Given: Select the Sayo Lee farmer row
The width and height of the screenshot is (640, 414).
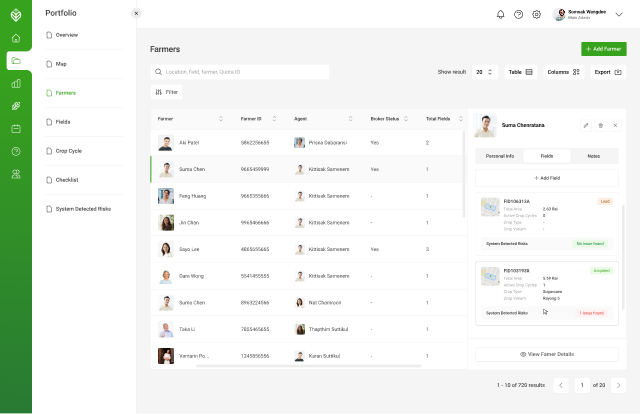Looking at the screenshot, I should coord(309,249).
